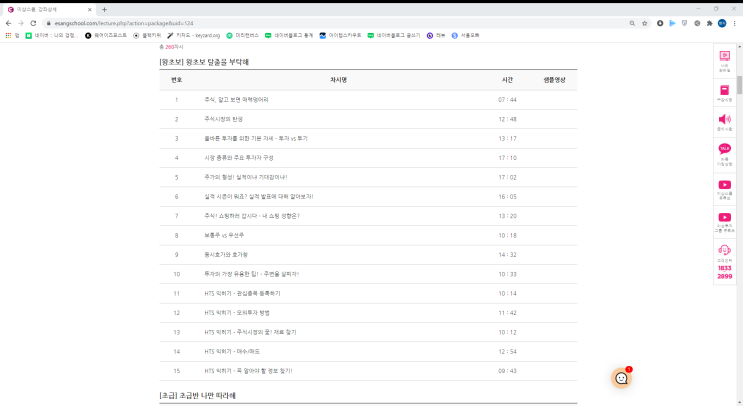Open the 서울오빠 bookmark
This screenshot has width=743, height=406.
(465, 36)
